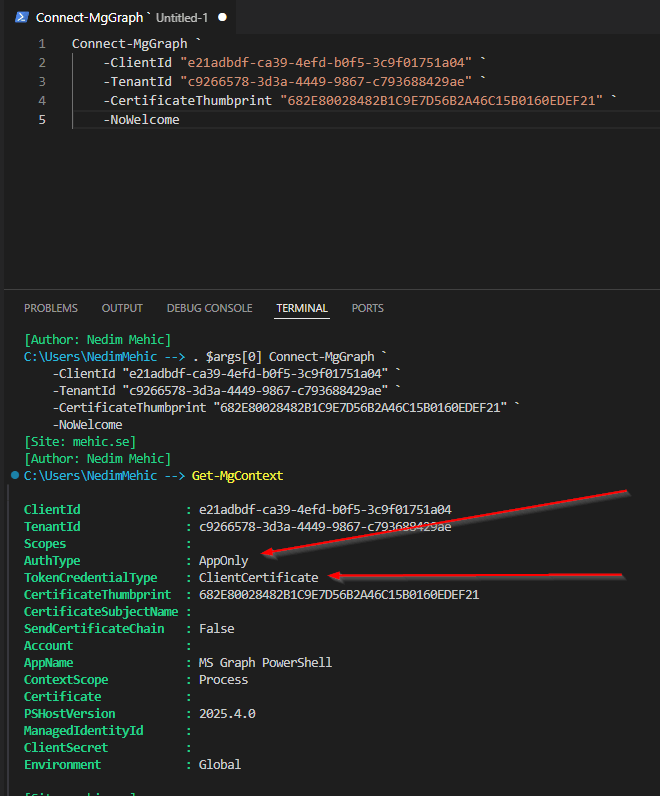Click line number 1 in the editor gutter
This screenshot has height=796, width=660.
pos(41,44)
